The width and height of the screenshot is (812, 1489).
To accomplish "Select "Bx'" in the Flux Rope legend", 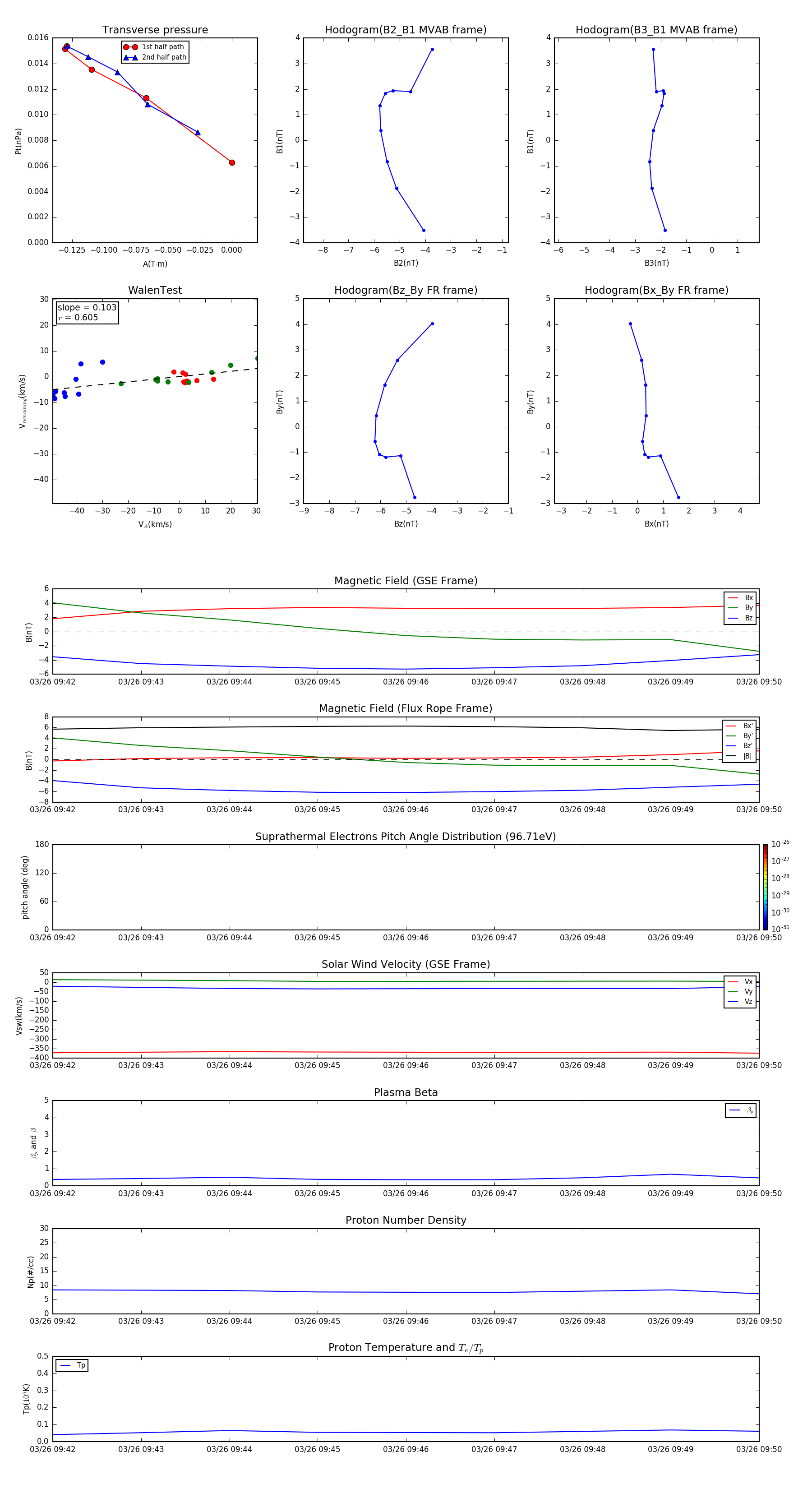I will click(x=739, y=726).
